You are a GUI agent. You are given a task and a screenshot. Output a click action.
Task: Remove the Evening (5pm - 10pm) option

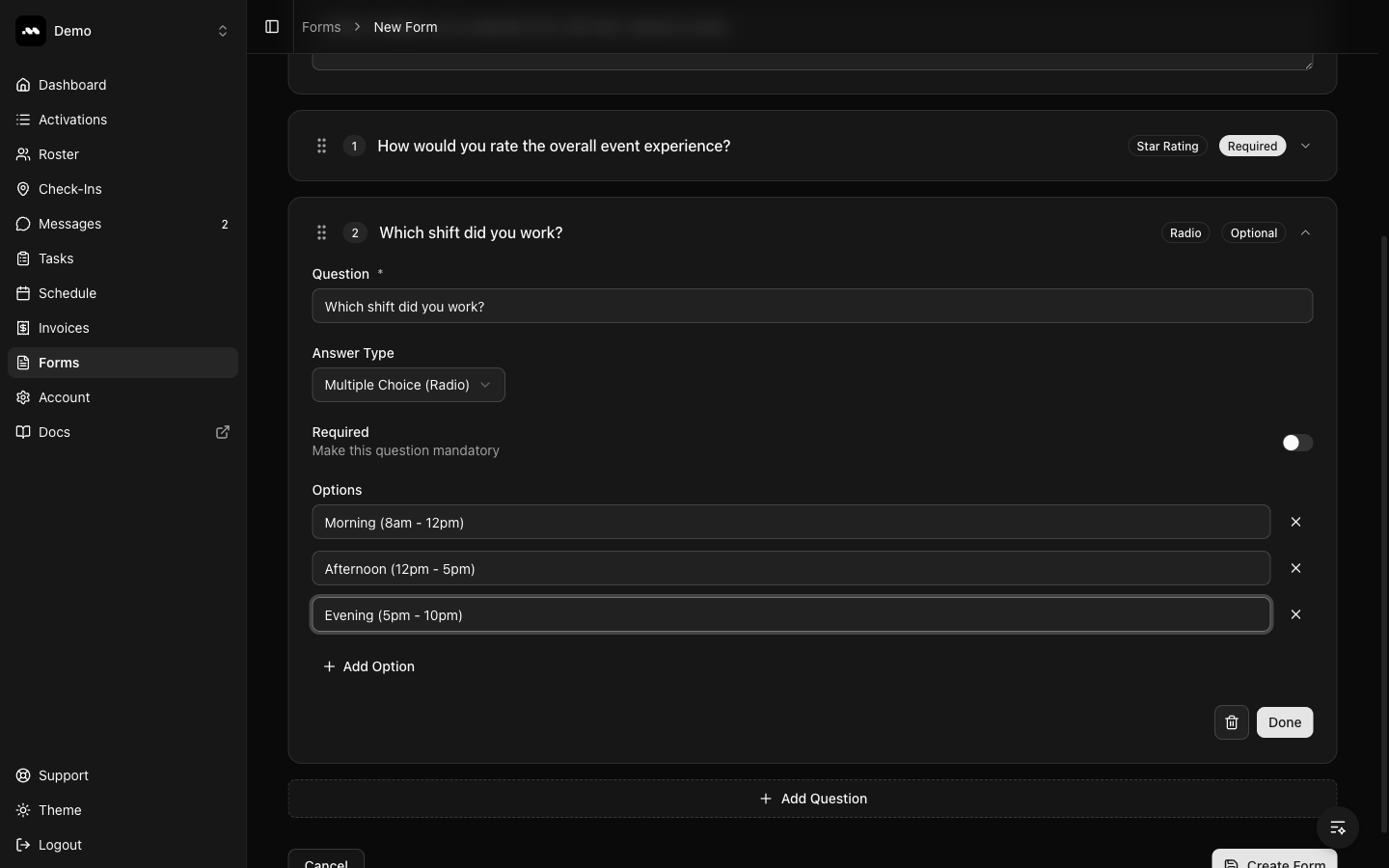point(1295,614)
